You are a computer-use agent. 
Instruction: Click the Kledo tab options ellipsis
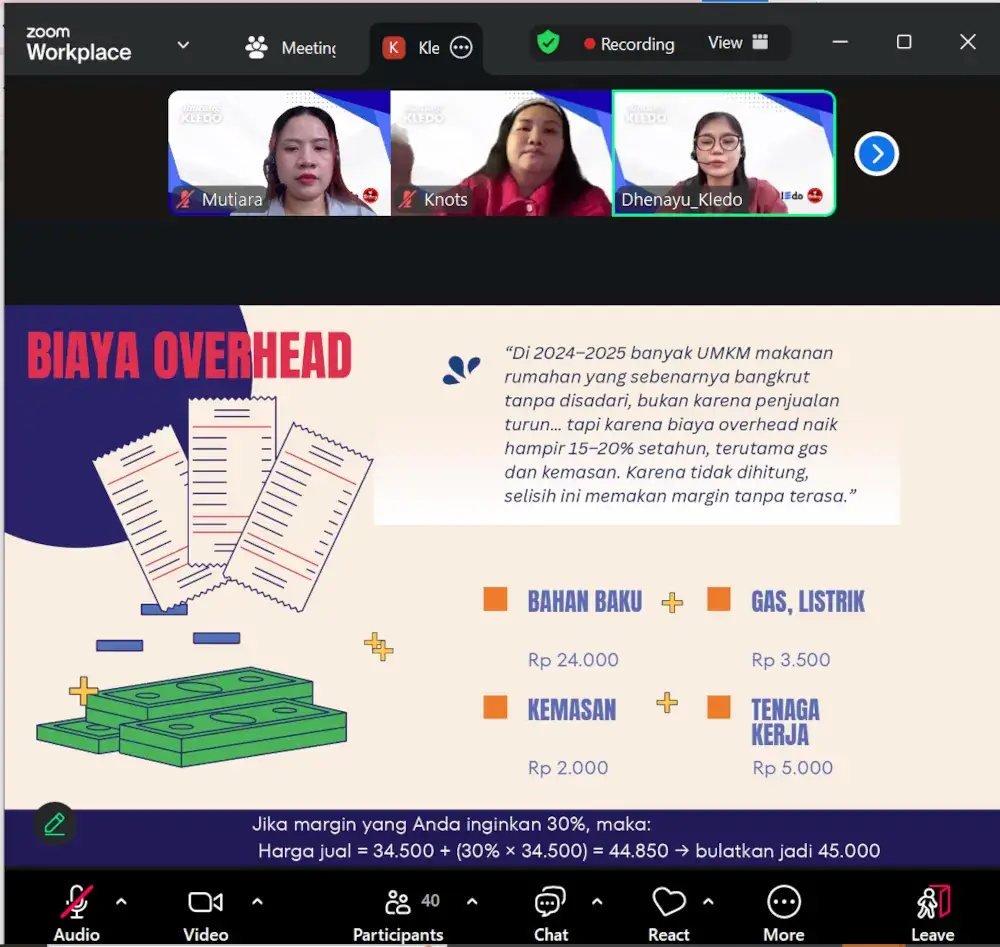click(461, 48)
